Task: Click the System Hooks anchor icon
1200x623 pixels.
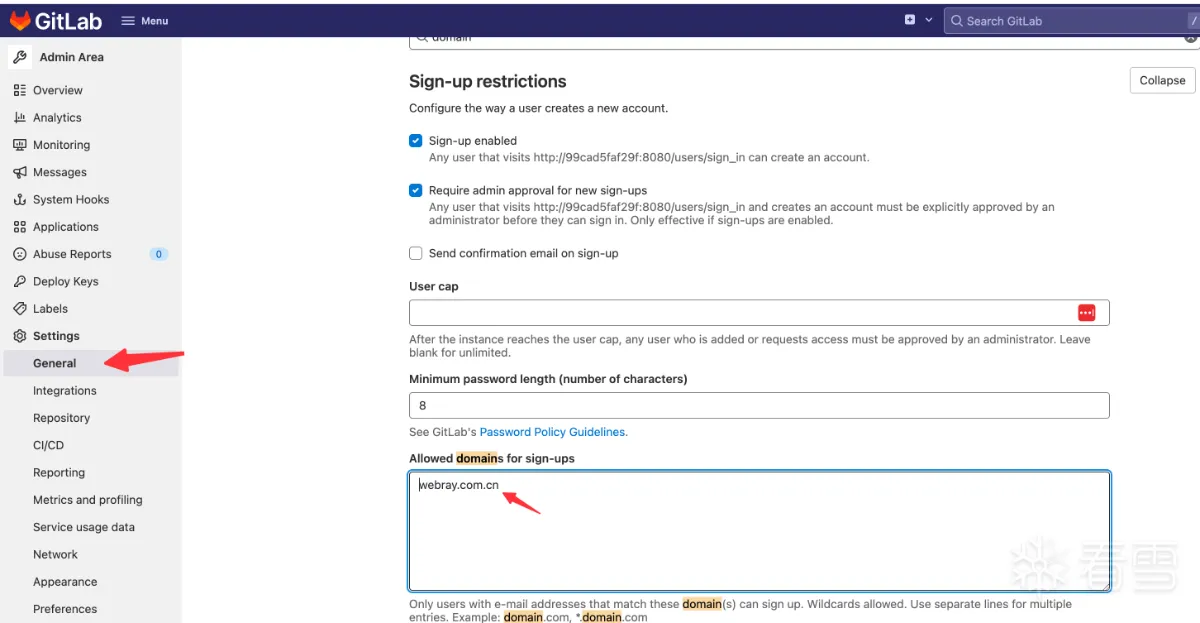Action: [19, 200]
